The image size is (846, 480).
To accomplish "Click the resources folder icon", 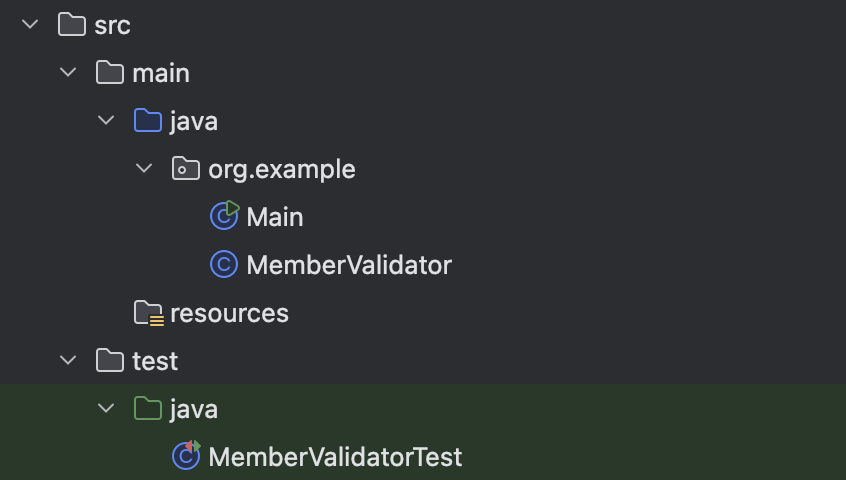I will 148,313.
